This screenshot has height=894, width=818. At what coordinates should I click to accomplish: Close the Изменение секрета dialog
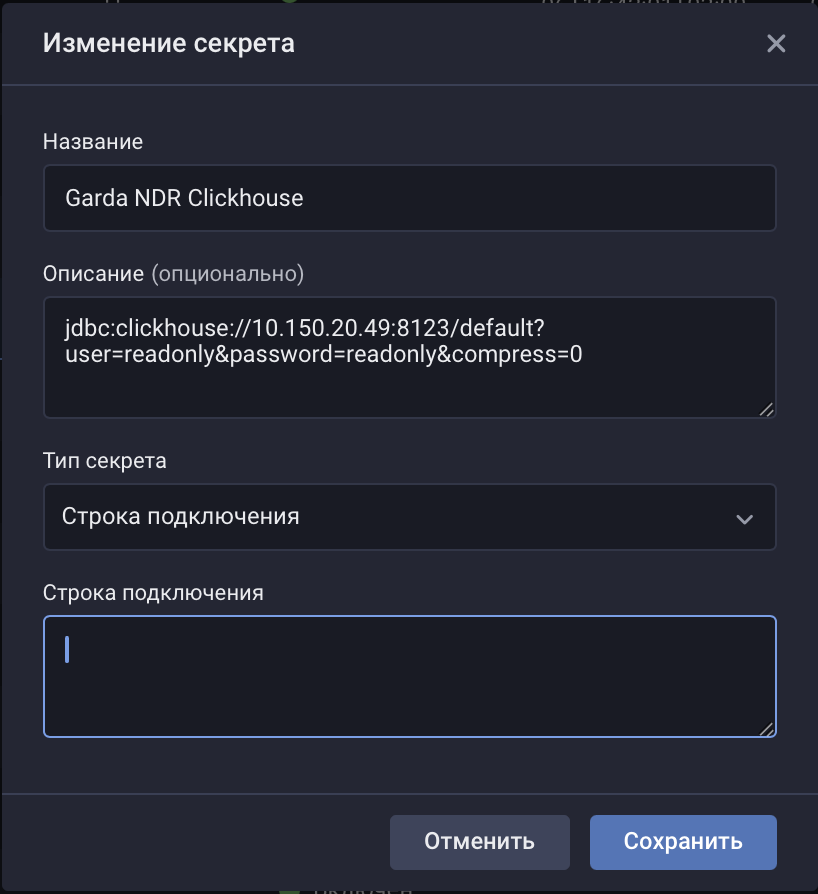[776, 43]
